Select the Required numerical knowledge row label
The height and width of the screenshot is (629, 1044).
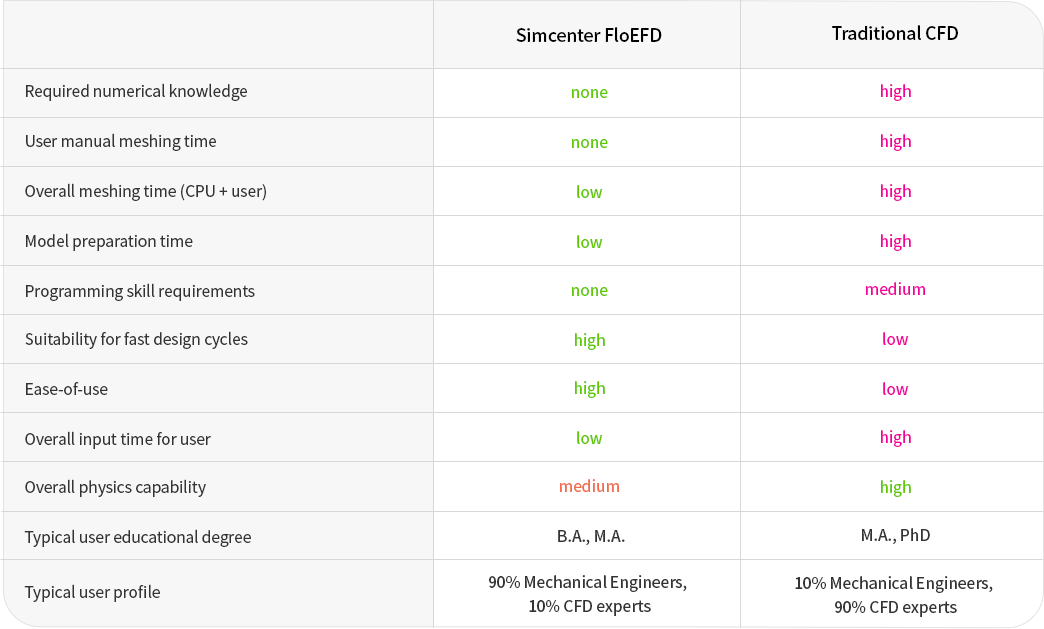point(136,91)
